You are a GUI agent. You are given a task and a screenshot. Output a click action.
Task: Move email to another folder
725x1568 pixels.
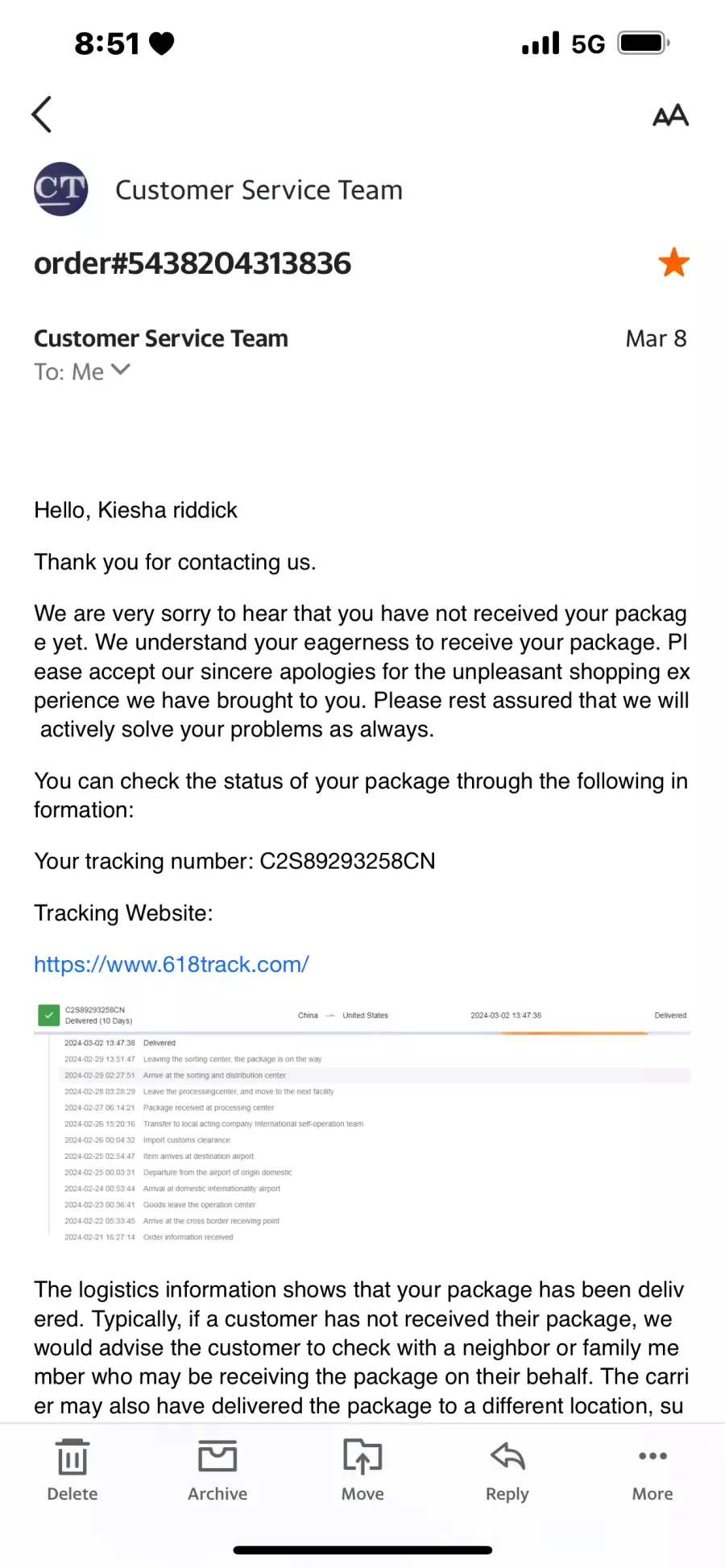pos(362,1471)
